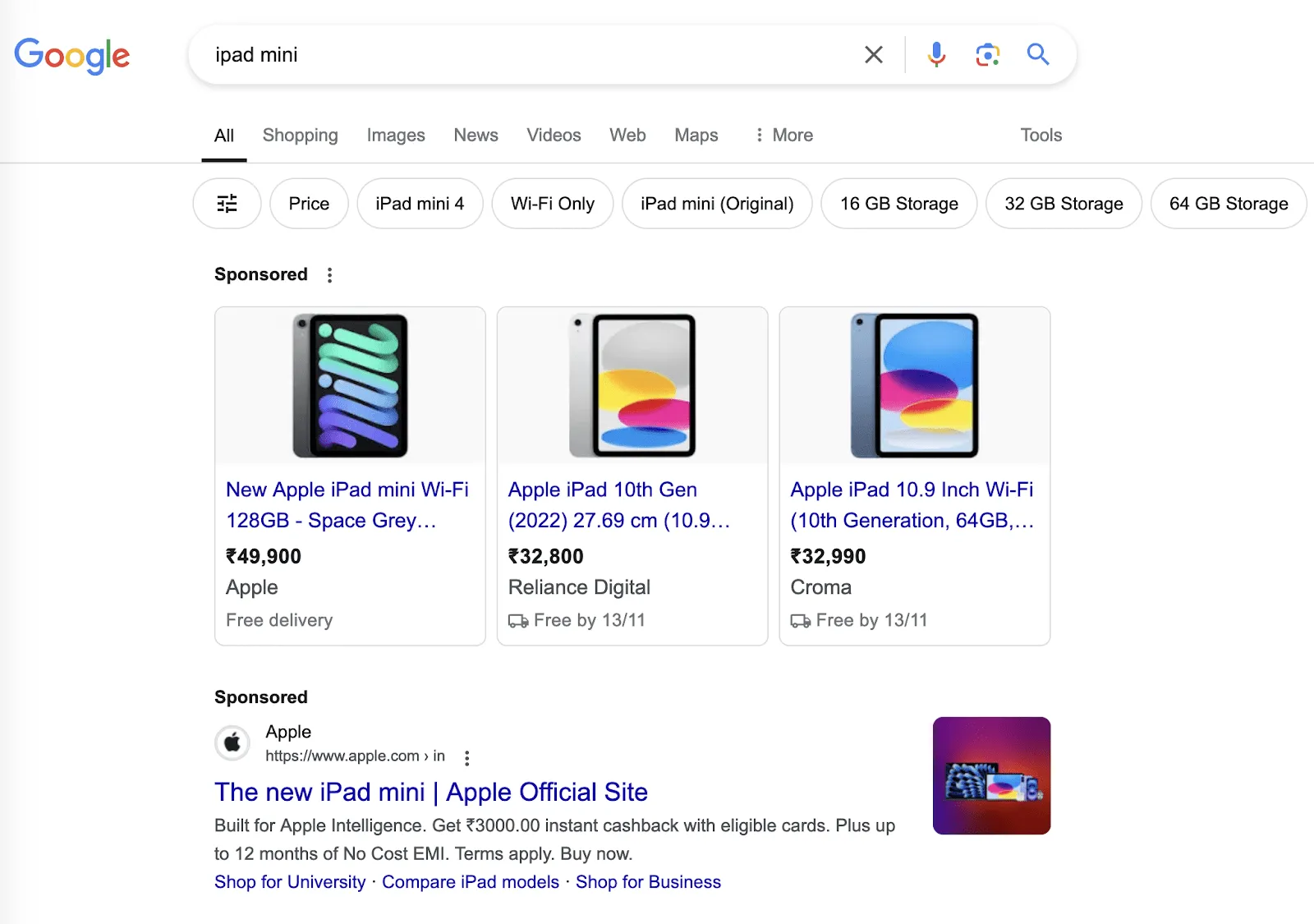Image resolution: width=1314 pixels, height=924 pixels.
Task: Open the silver iPad 10th Gen product image
Action: coord(632,385)
